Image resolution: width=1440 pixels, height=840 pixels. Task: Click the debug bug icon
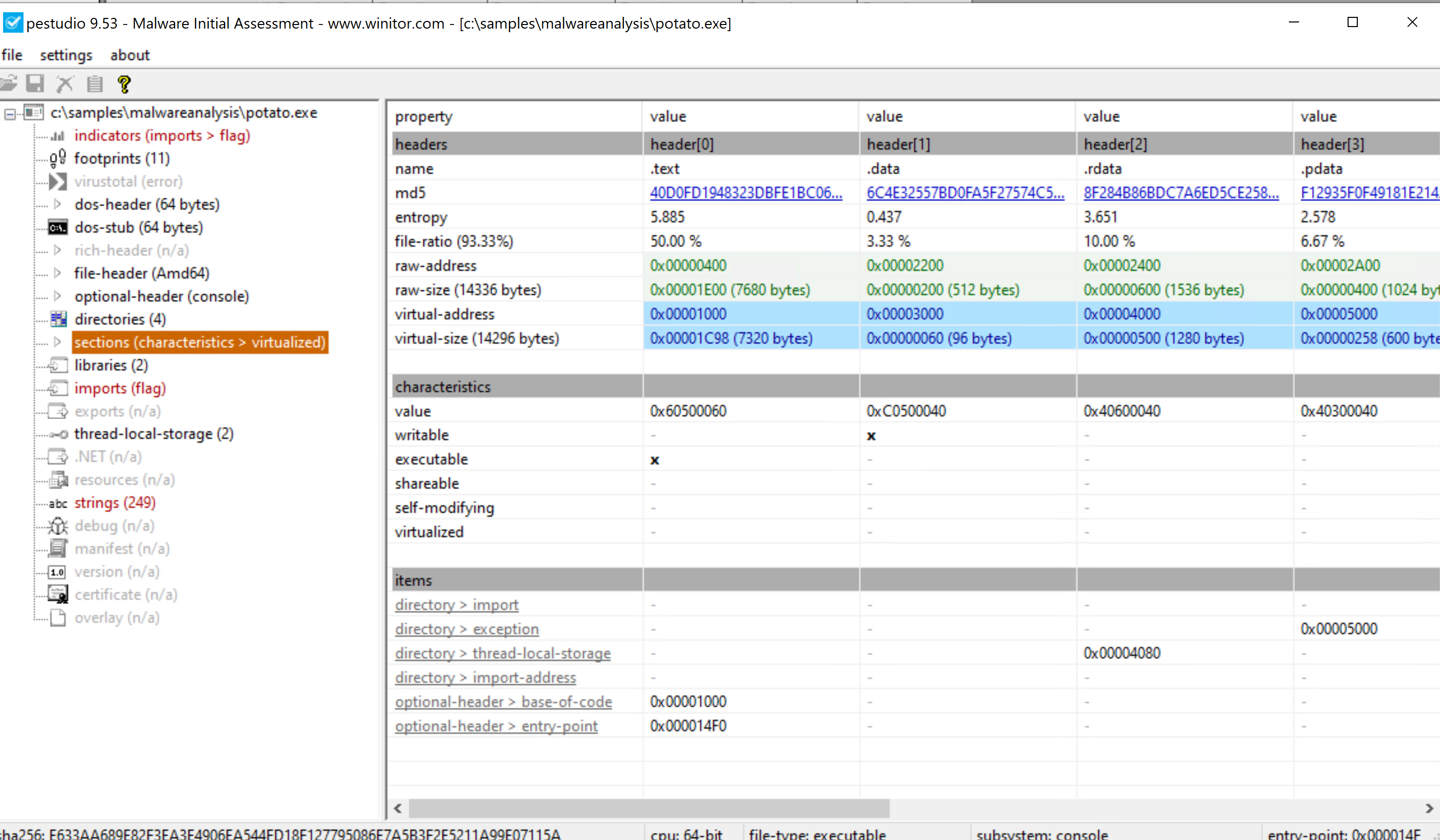[x=58, y=526]
